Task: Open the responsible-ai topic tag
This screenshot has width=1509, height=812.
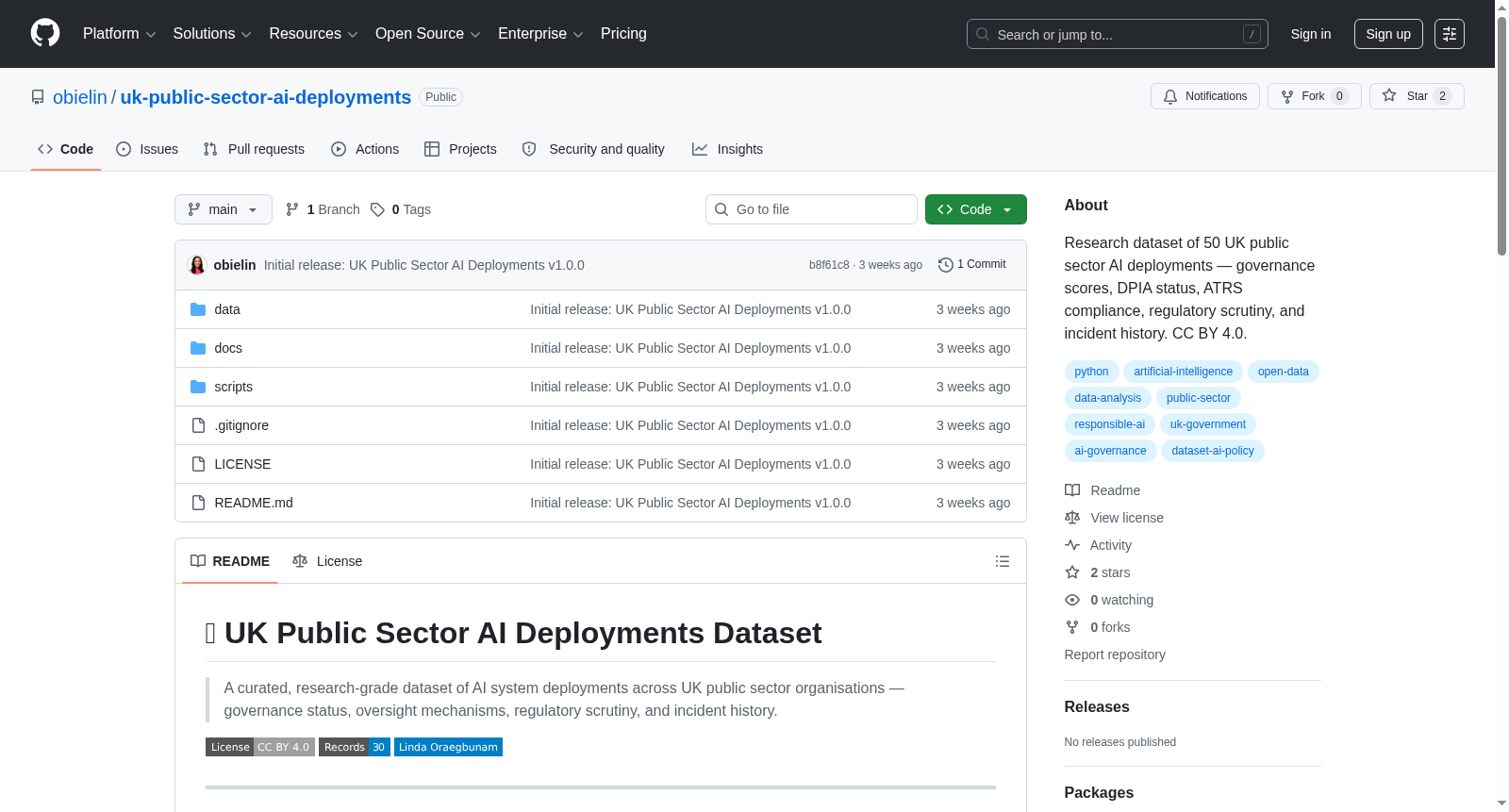Action: [1110, 424]
